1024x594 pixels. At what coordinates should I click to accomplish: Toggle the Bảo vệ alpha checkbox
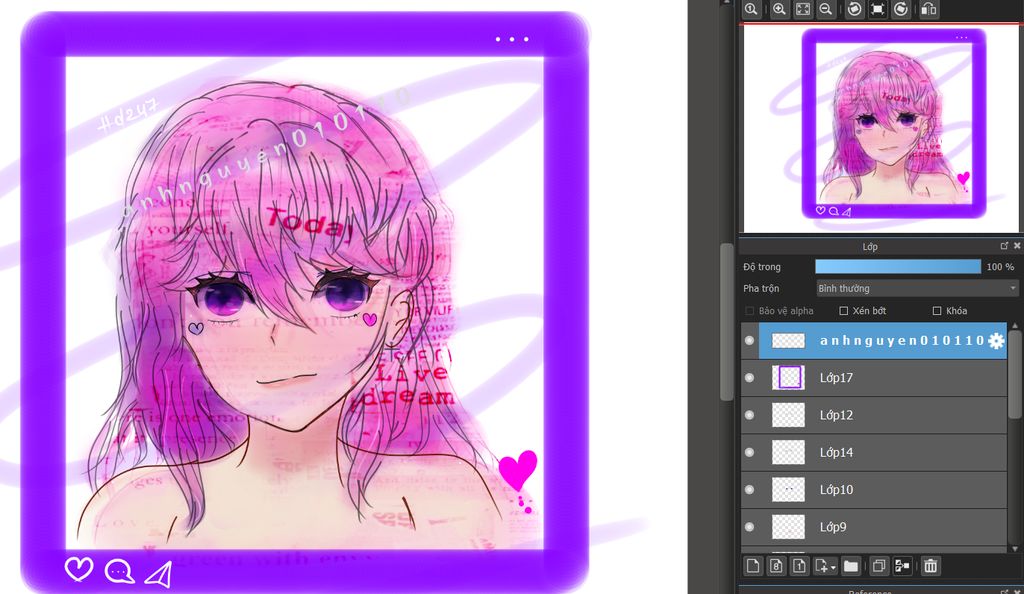pos(750,311)
